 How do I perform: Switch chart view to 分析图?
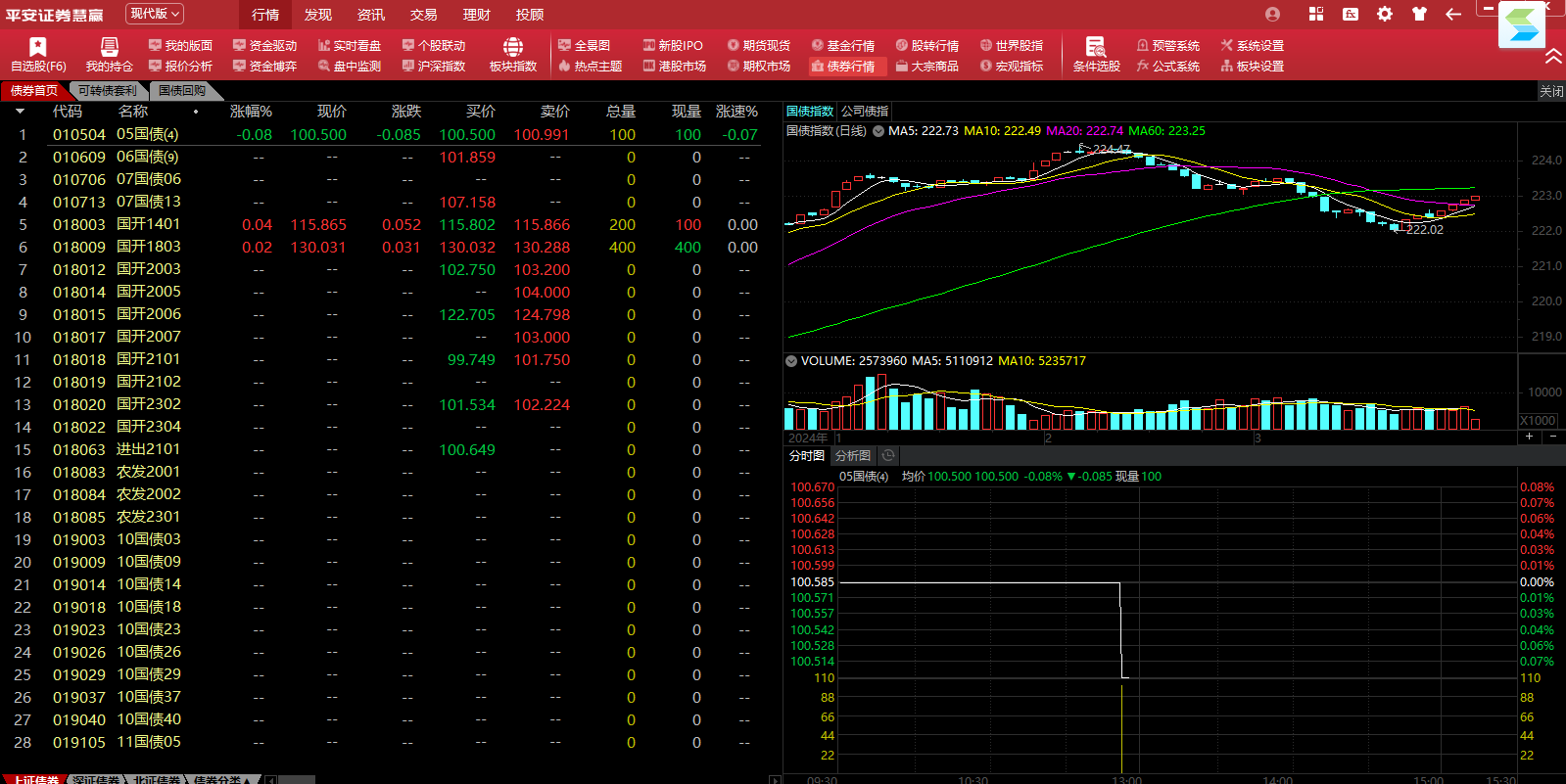coord(852,455)
